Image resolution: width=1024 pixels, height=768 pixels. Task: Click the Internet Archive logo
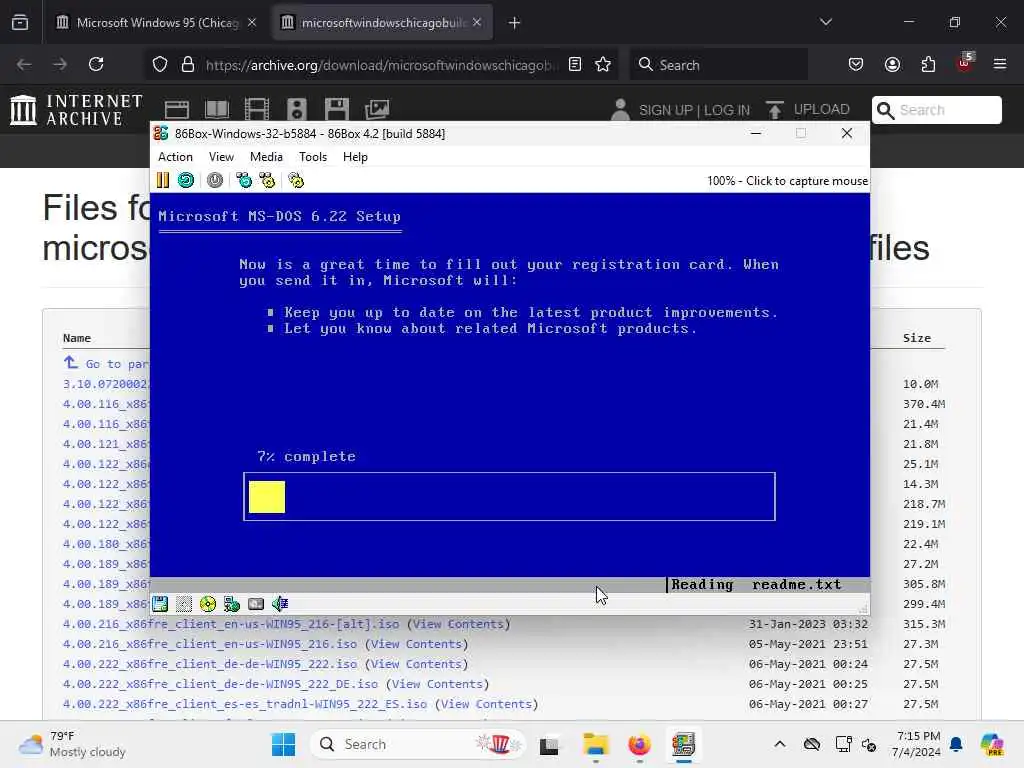[76, 109]
